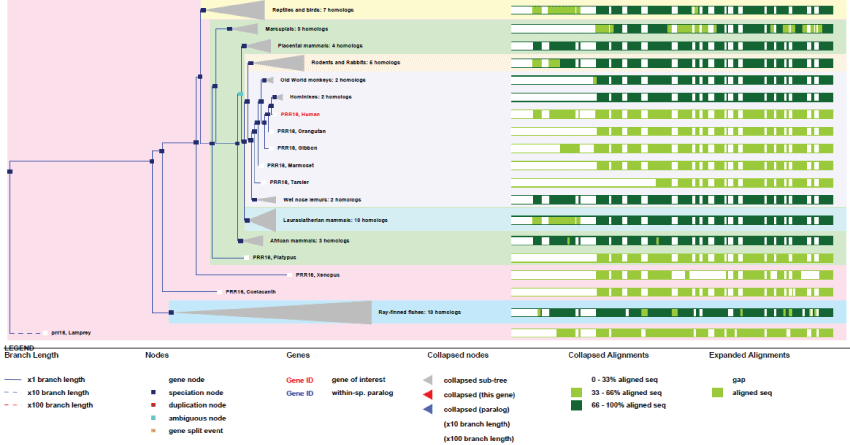The height and width of the screenshot is (445, 850).
Task: Click the Ray-finned fishes alignment bar
Action: point(671,312)
